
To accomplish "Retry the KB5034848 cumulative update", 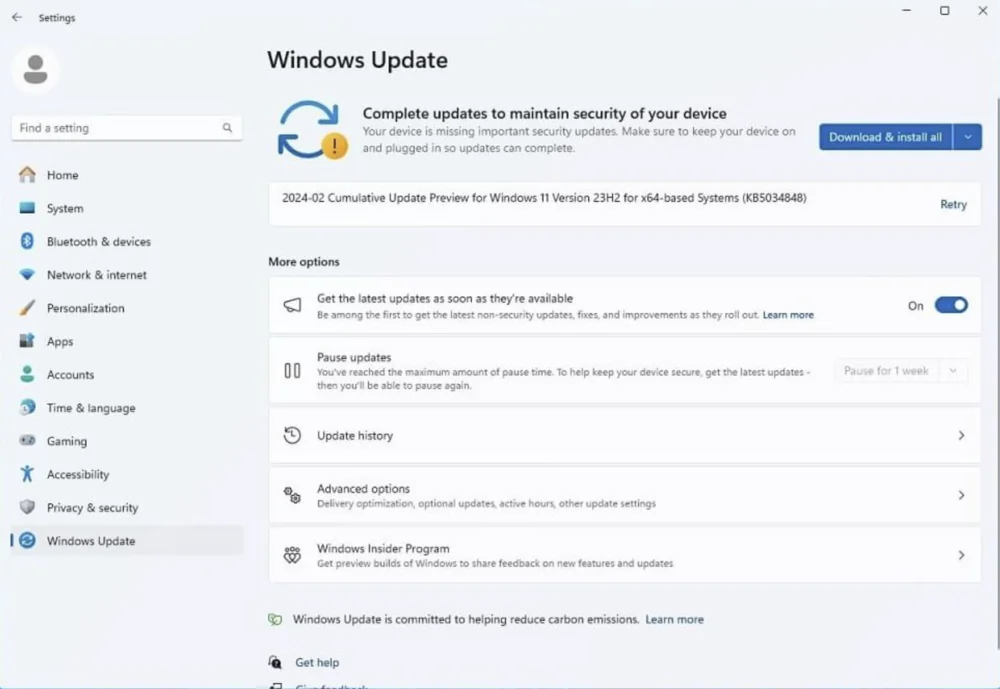I will (x=953, y=204).
